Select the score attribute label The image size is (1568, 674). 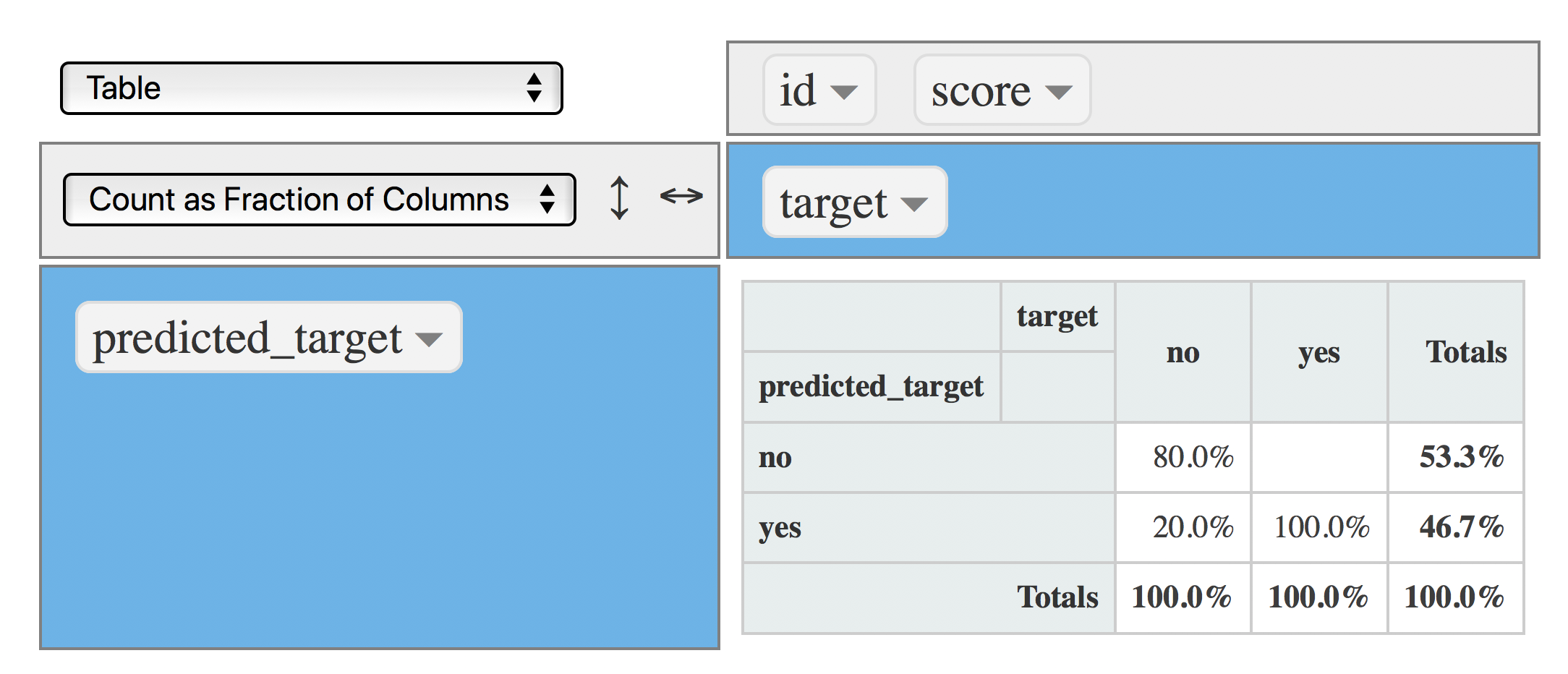click(980, 92)
